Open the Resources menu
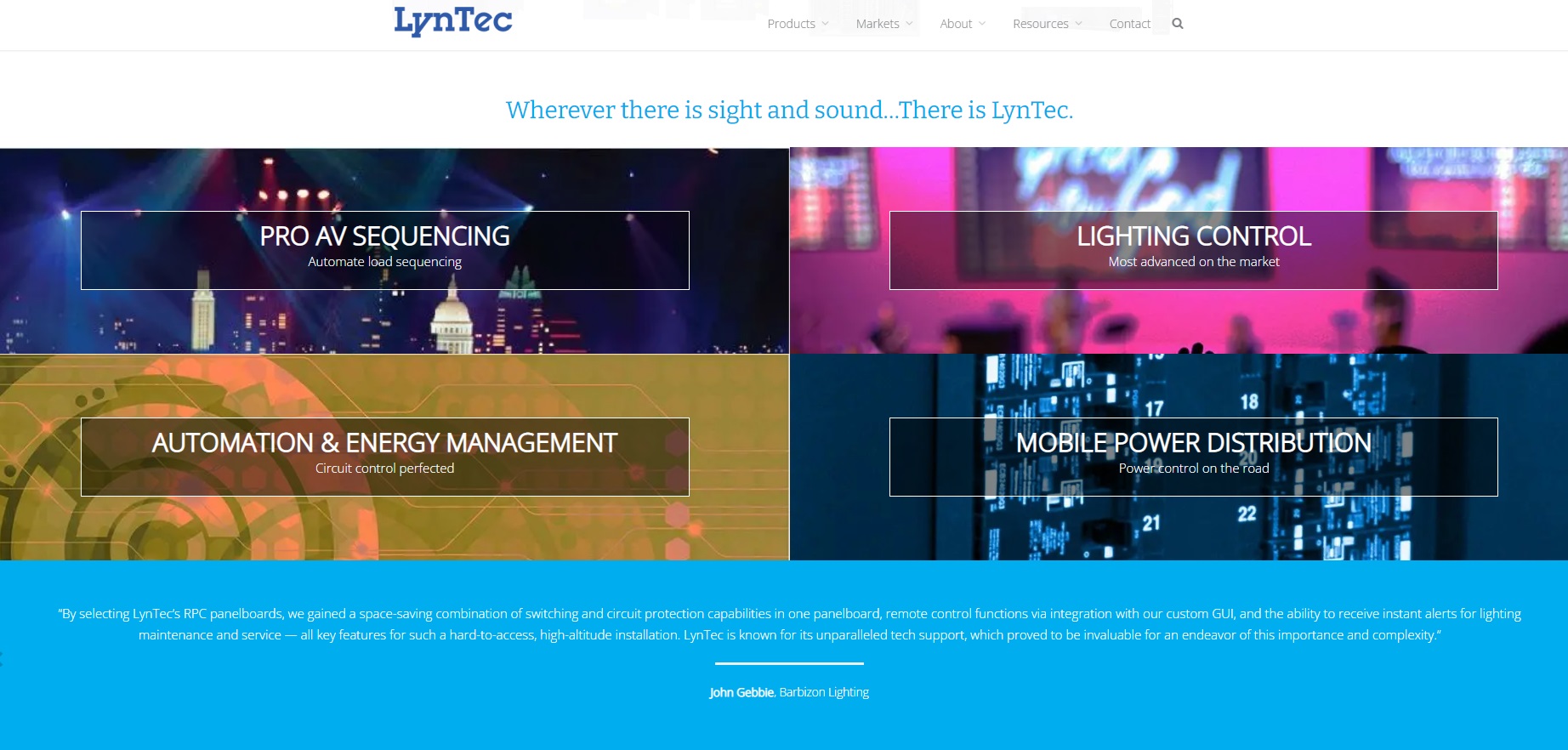This screenshot has width=1568, height=750. coord(1041,24)
